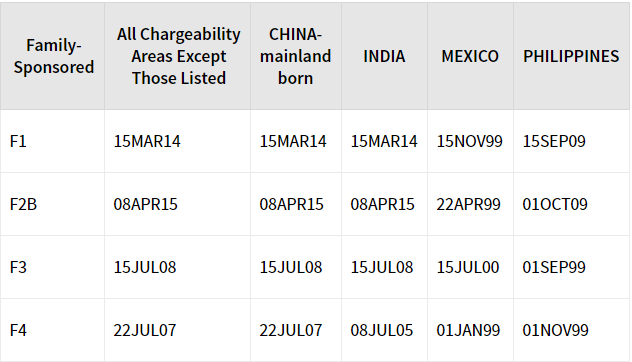Select the PHILIPPINES column header
This screenshot has height=362, width=632.
pyautogui.click(x=571, y=56)
